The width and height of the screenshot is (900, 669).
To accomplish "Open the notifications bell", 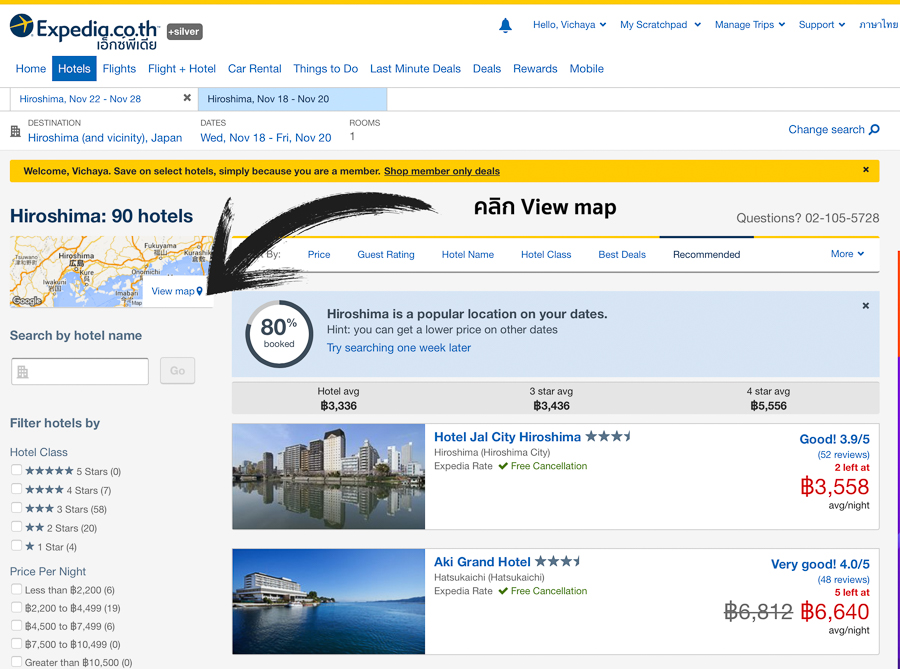I will (505, 25).
